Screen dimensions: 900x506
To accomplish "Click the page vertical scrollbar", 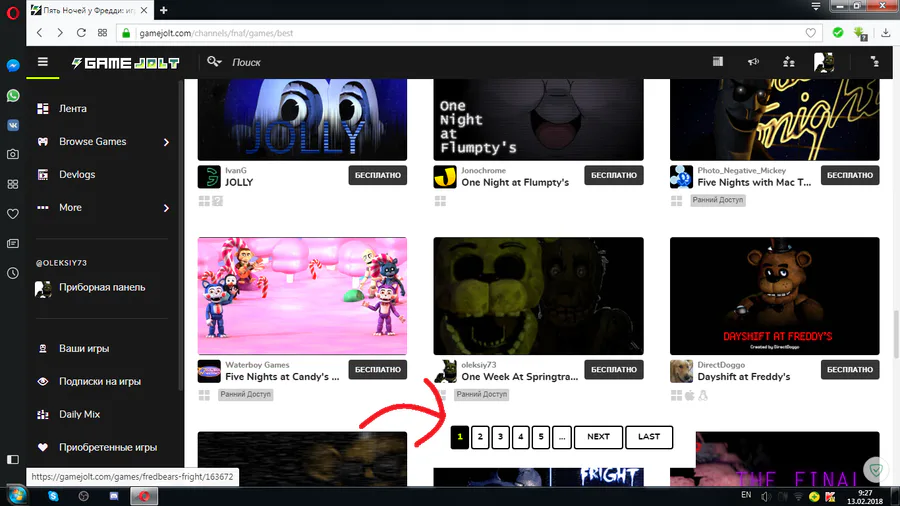I will [x=896, y=335].
